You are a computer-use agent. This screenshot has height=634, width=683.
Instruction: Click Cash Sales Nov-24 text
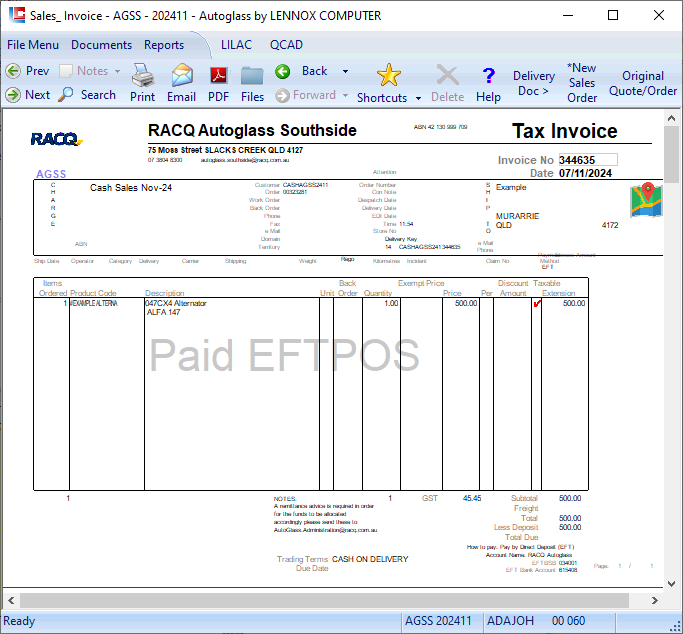coord(131,188)
